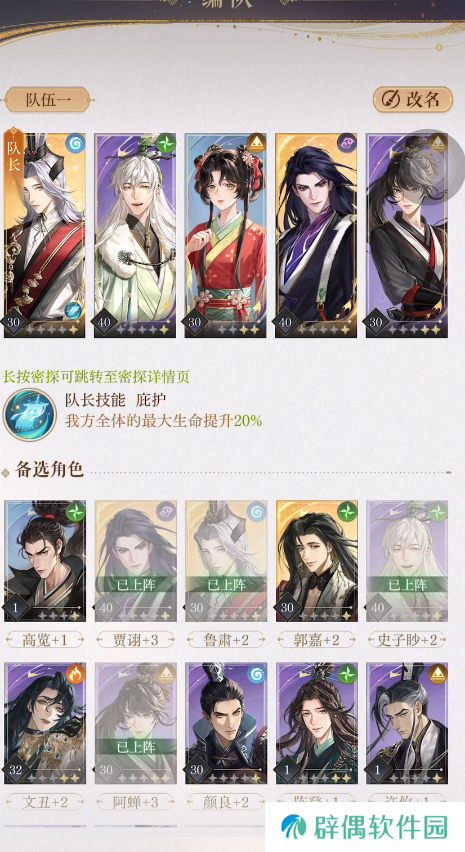Tap the deployed 阿蝉+3 card
Screen dimensions: 465x852
(x=135, y=723)
